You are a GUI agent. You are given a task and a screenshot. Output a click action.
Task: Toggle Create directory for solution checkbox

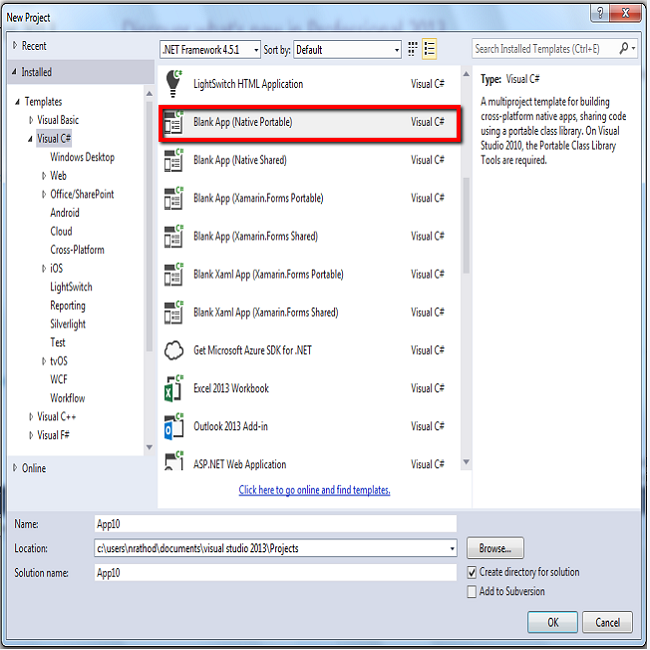tap(472, 573)
